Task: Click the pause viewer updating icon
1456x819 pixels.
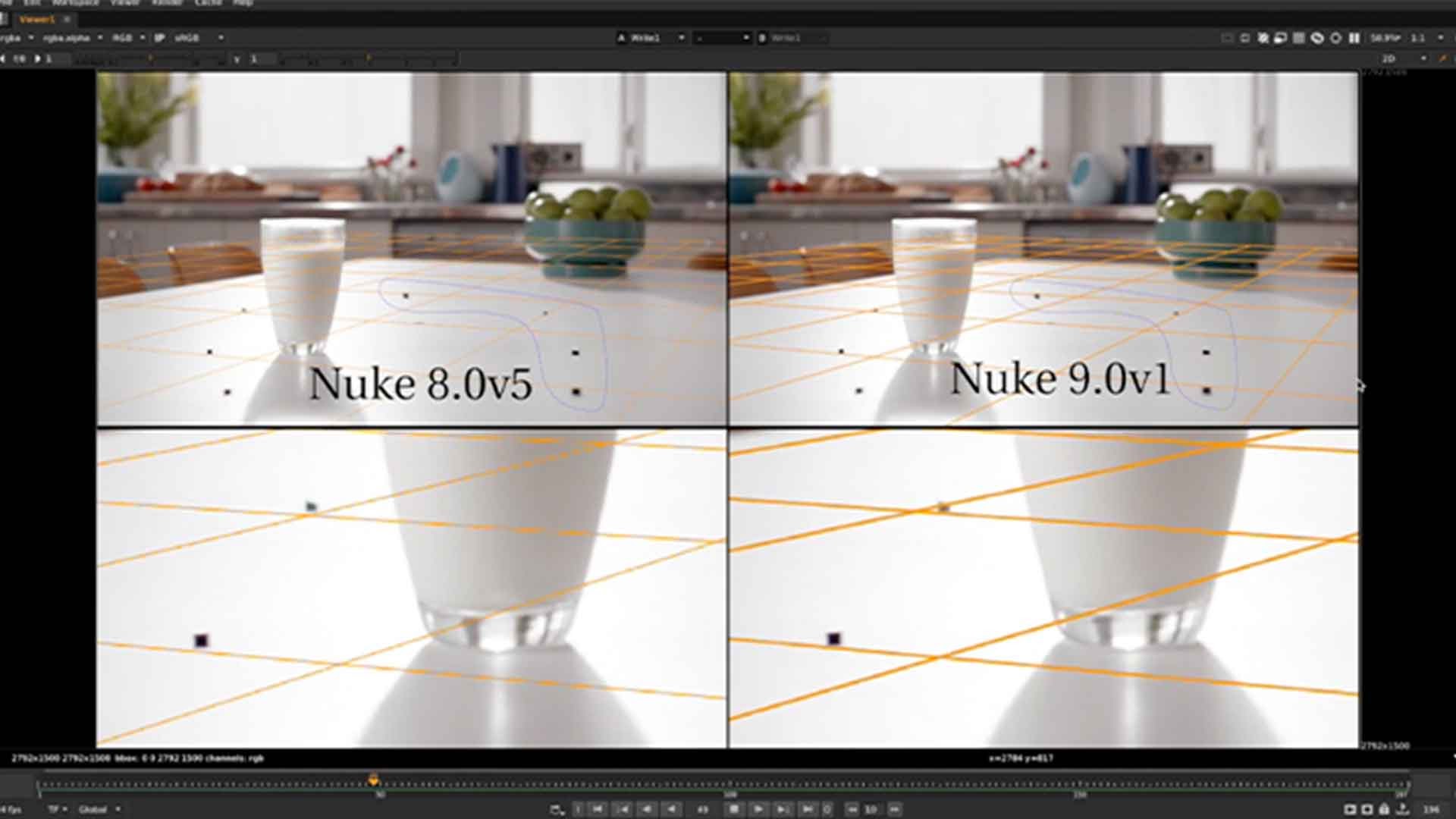Action: [x=1354, y=38]
